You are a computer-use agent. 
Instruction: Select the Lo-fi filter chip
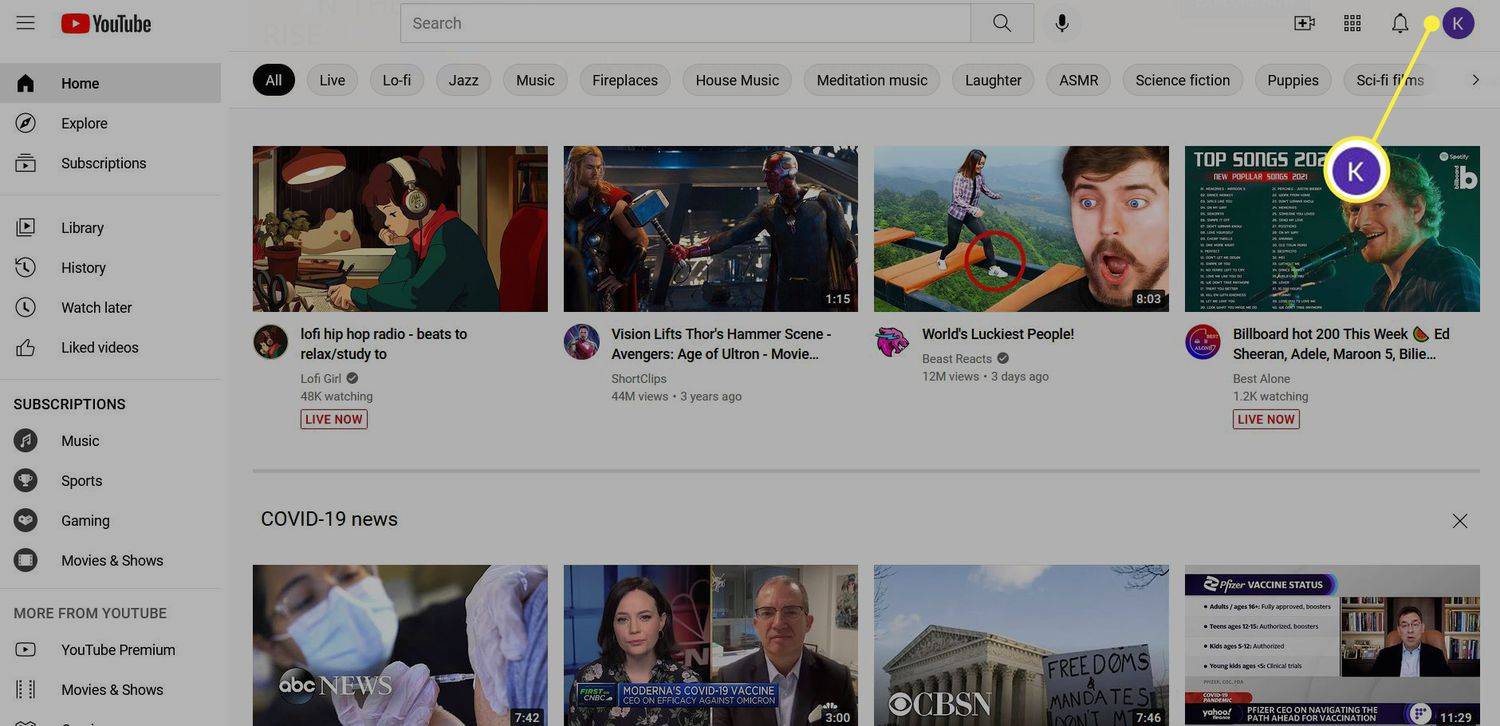397,80
